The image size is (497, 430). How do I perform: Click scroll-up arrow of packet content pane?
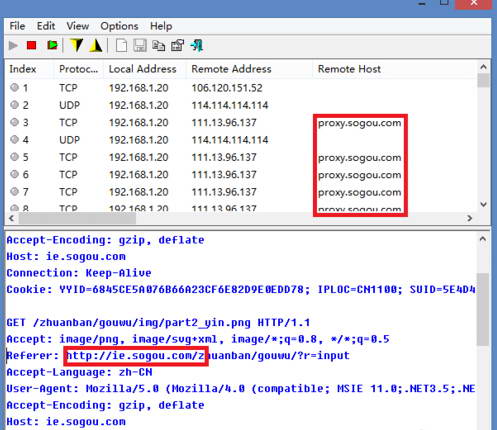tap(483, 239)
